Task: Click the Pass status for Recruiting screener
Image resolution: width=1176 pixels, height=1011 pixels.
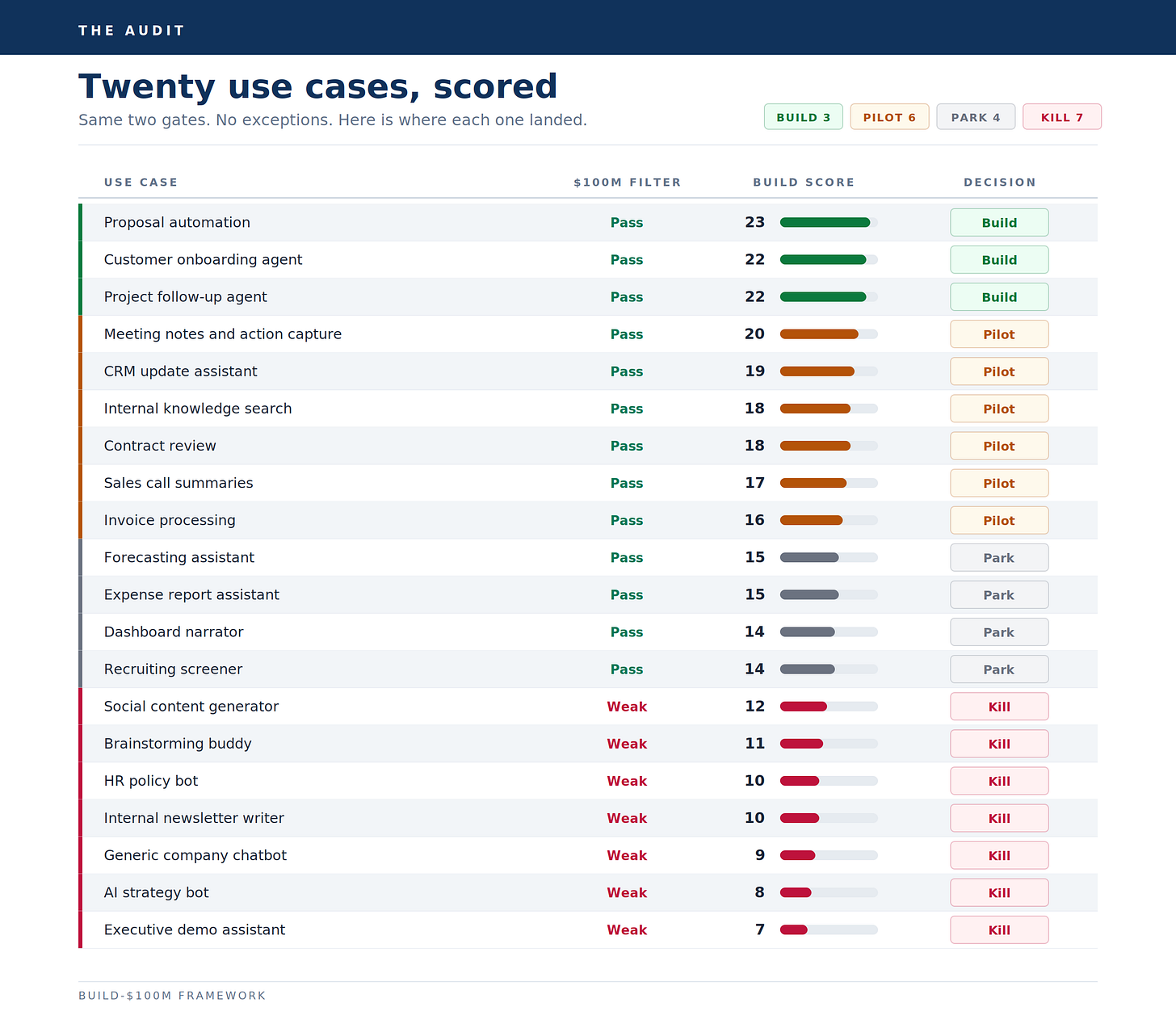Action: [x=627, y=669]
